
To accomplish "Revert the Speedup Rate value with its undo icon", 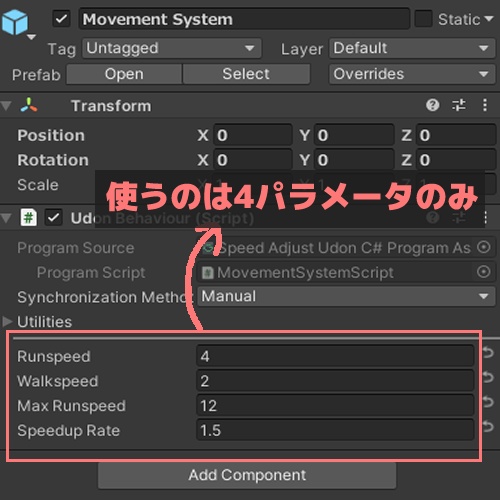I will 488,426.
